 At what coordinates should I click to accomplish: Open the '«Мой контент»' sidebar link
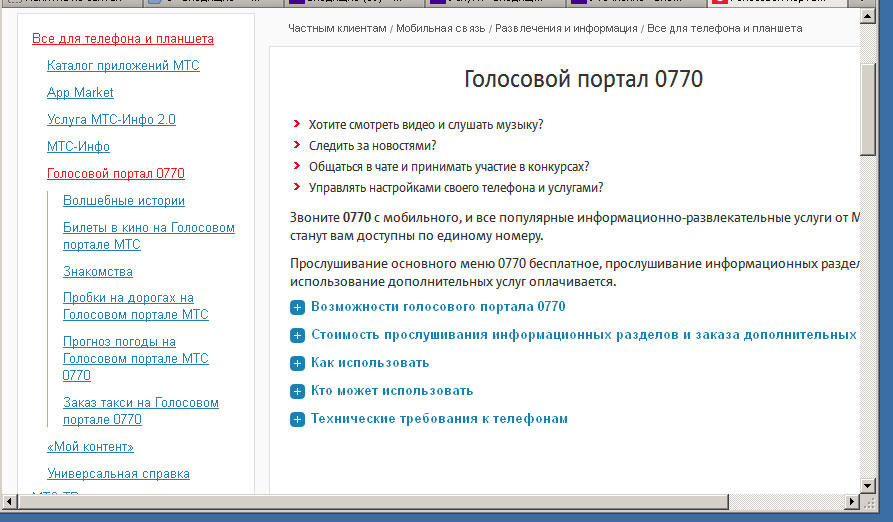click(90, 446)
